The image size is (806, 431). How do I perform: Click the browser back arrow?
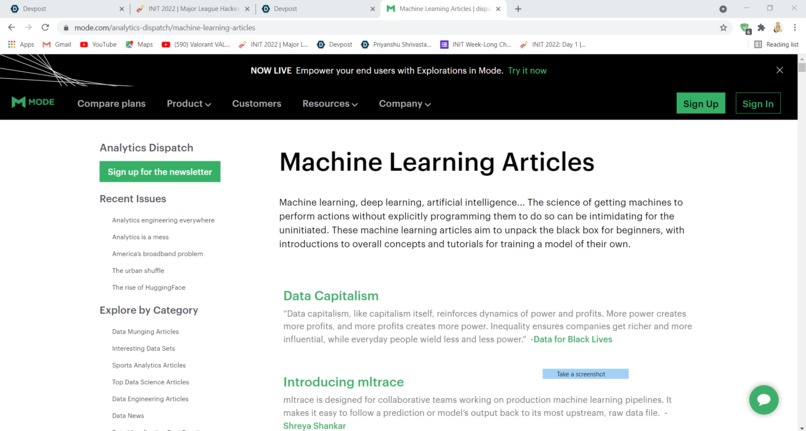click(11, 27)
